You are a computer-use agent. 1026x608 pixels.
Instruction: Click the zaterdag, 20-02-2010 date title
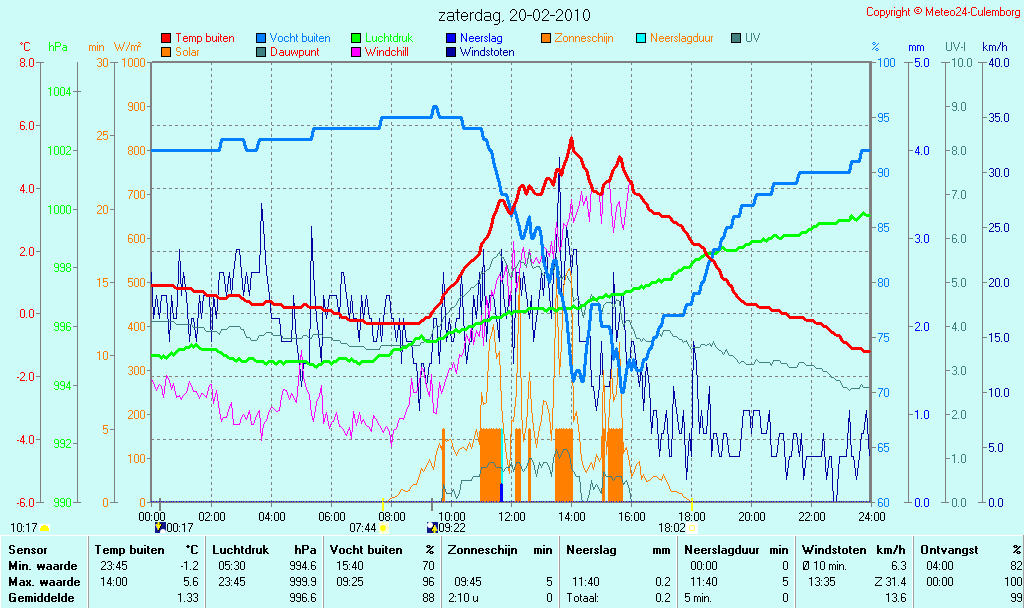pyautogui.click(x=514, y=15)
